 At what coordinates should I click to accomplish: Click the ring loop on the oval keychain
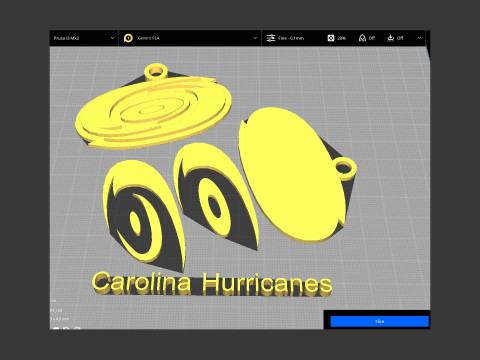[x=345, y=168]
